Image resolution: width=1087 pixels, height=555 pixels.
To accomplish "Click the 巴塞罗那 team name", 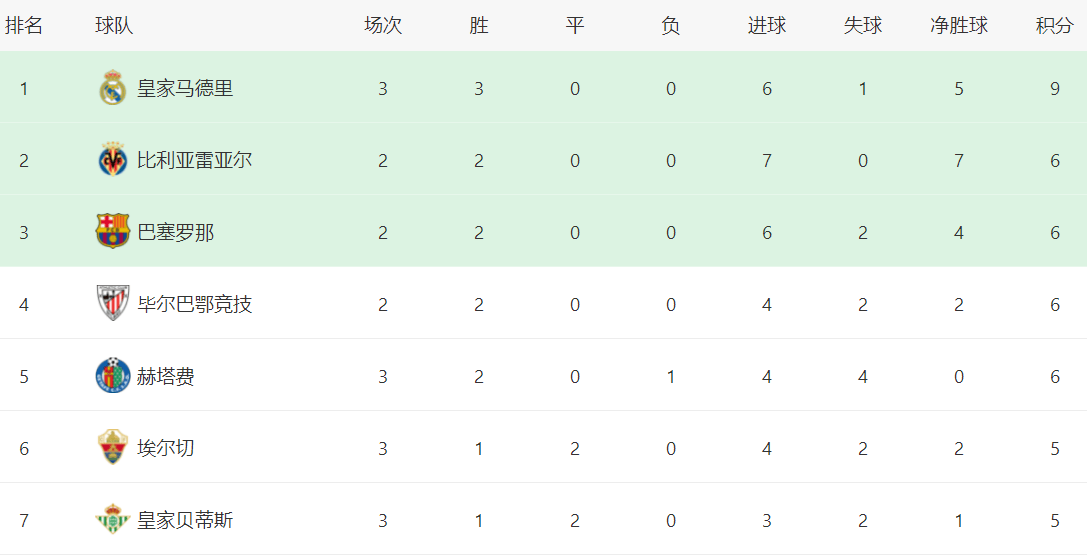I will (175, 232).
